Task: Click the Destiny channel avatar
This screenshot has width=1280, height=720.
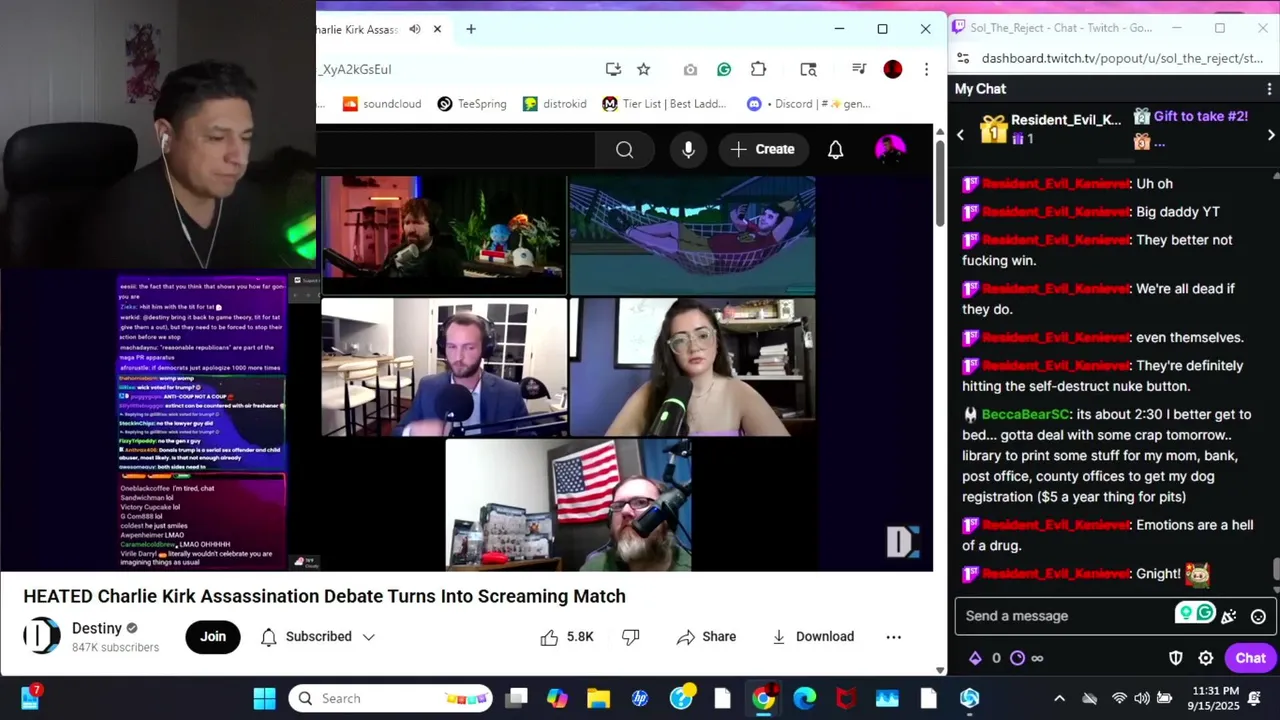Action: (x=41, y=636)
